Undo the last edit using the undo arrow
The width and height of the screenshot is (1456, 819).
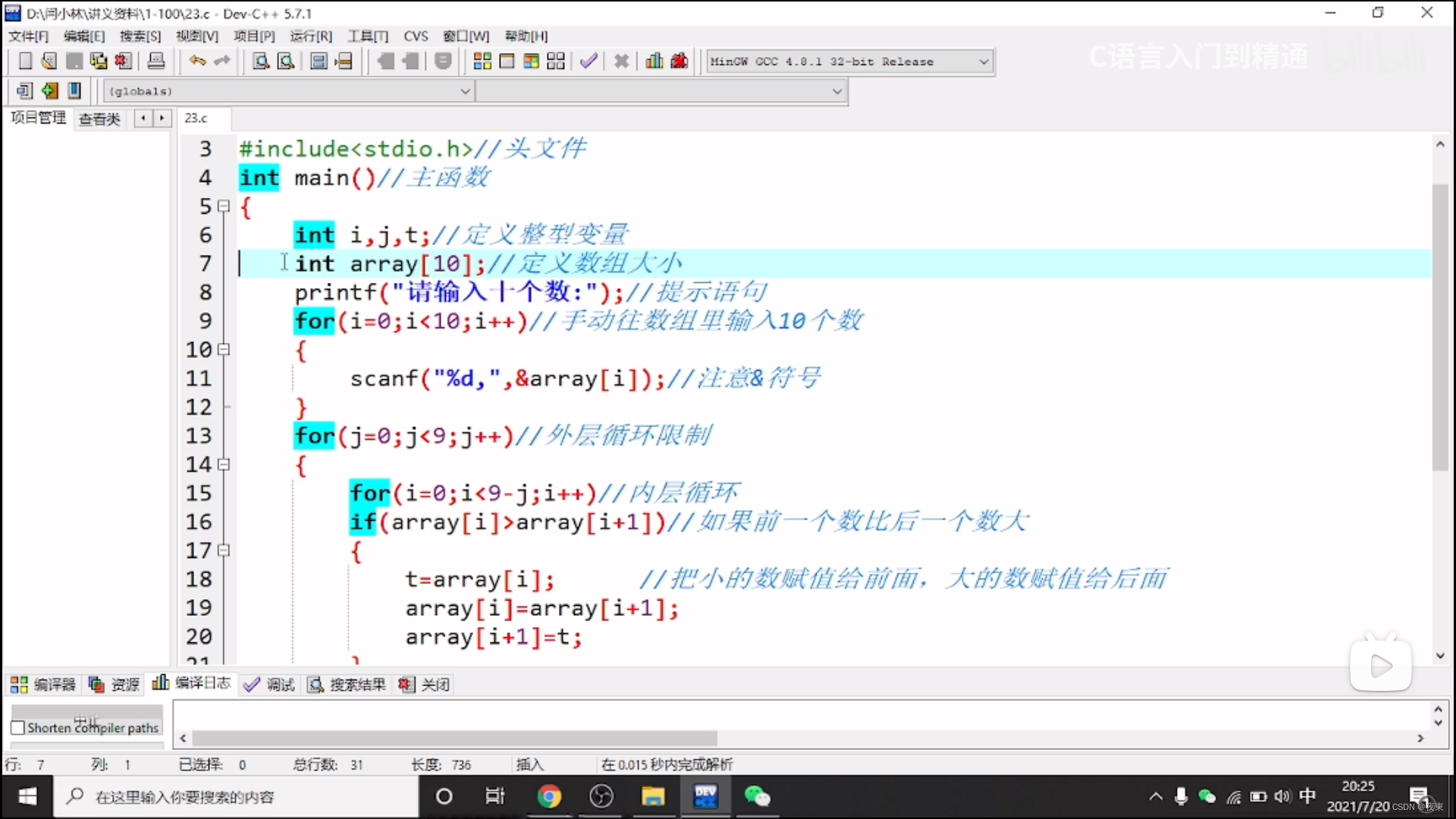click(196, 61)
